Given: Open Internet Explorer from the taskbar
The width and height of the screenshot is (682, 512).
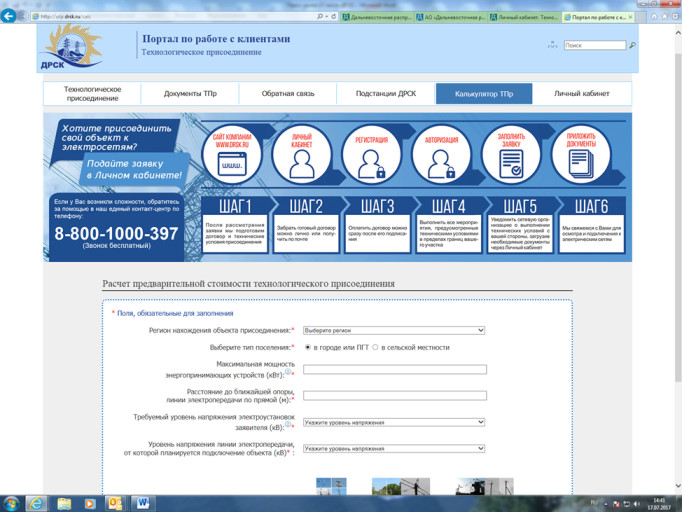Looking at the screenshot, I should tap(37, 503).
